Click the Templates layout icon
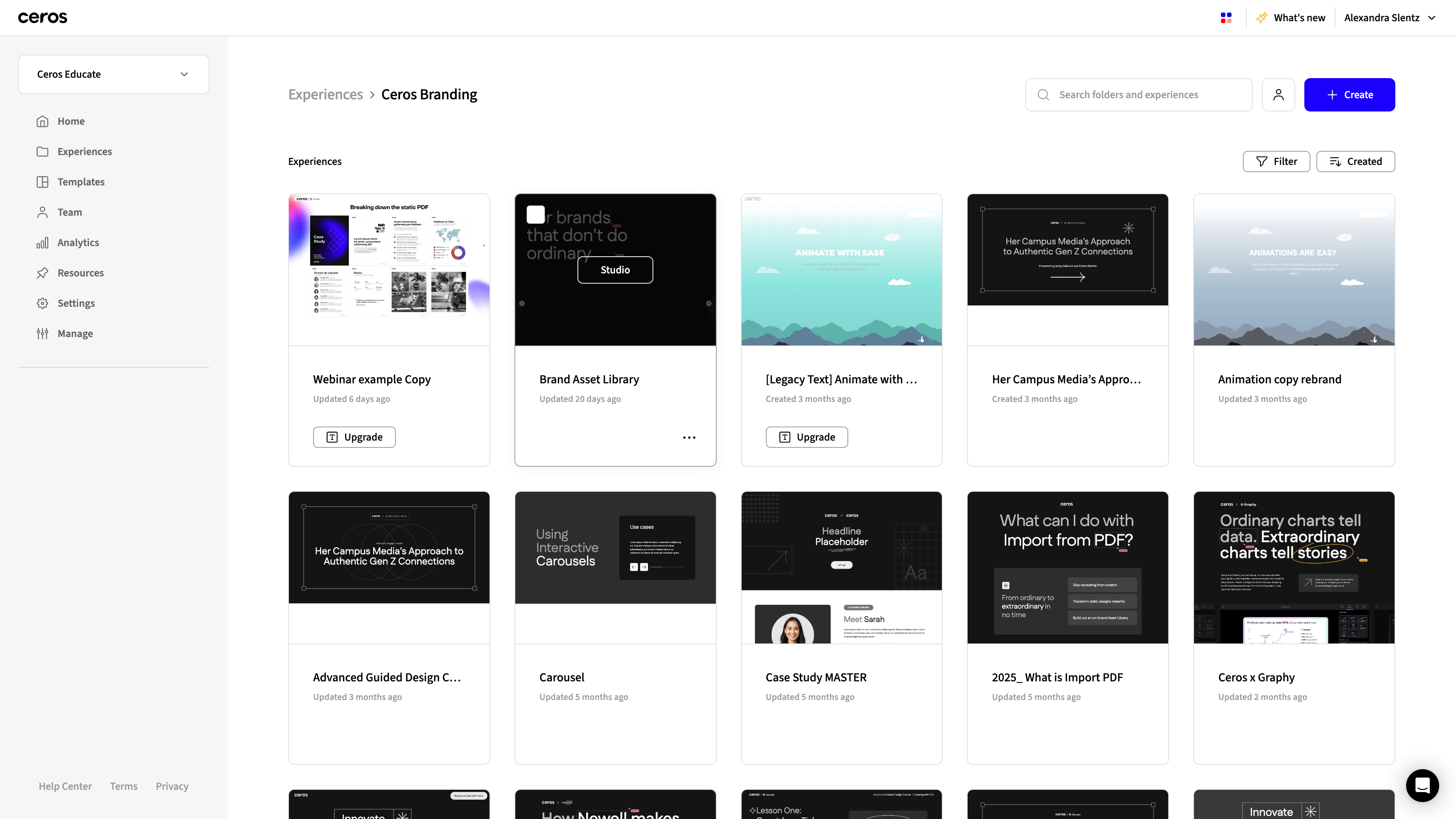1456x819 pixels. 42,182
